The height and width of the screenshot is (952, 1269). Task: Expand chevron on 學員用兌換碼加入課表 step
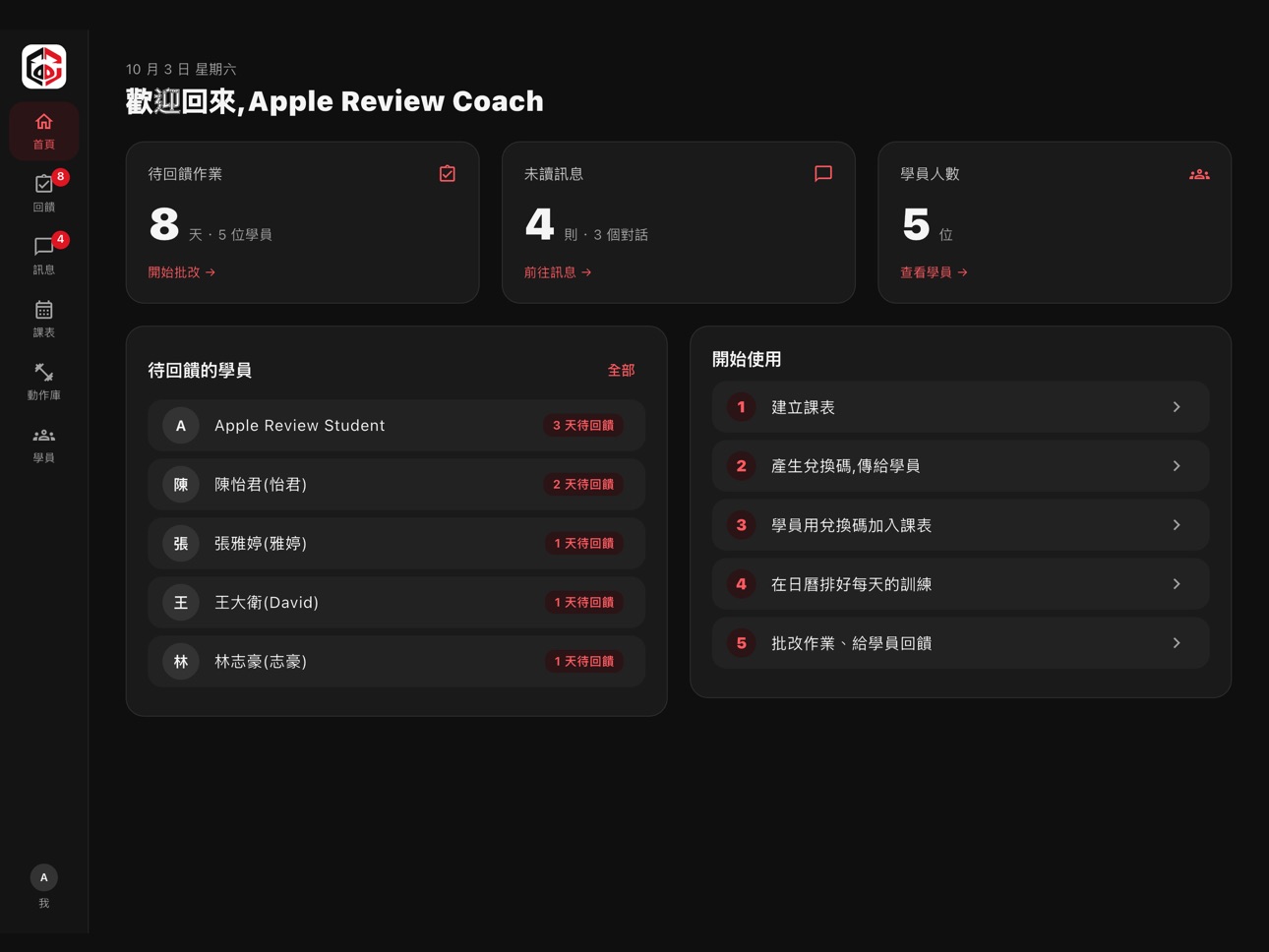click(x=1177, y=525)
